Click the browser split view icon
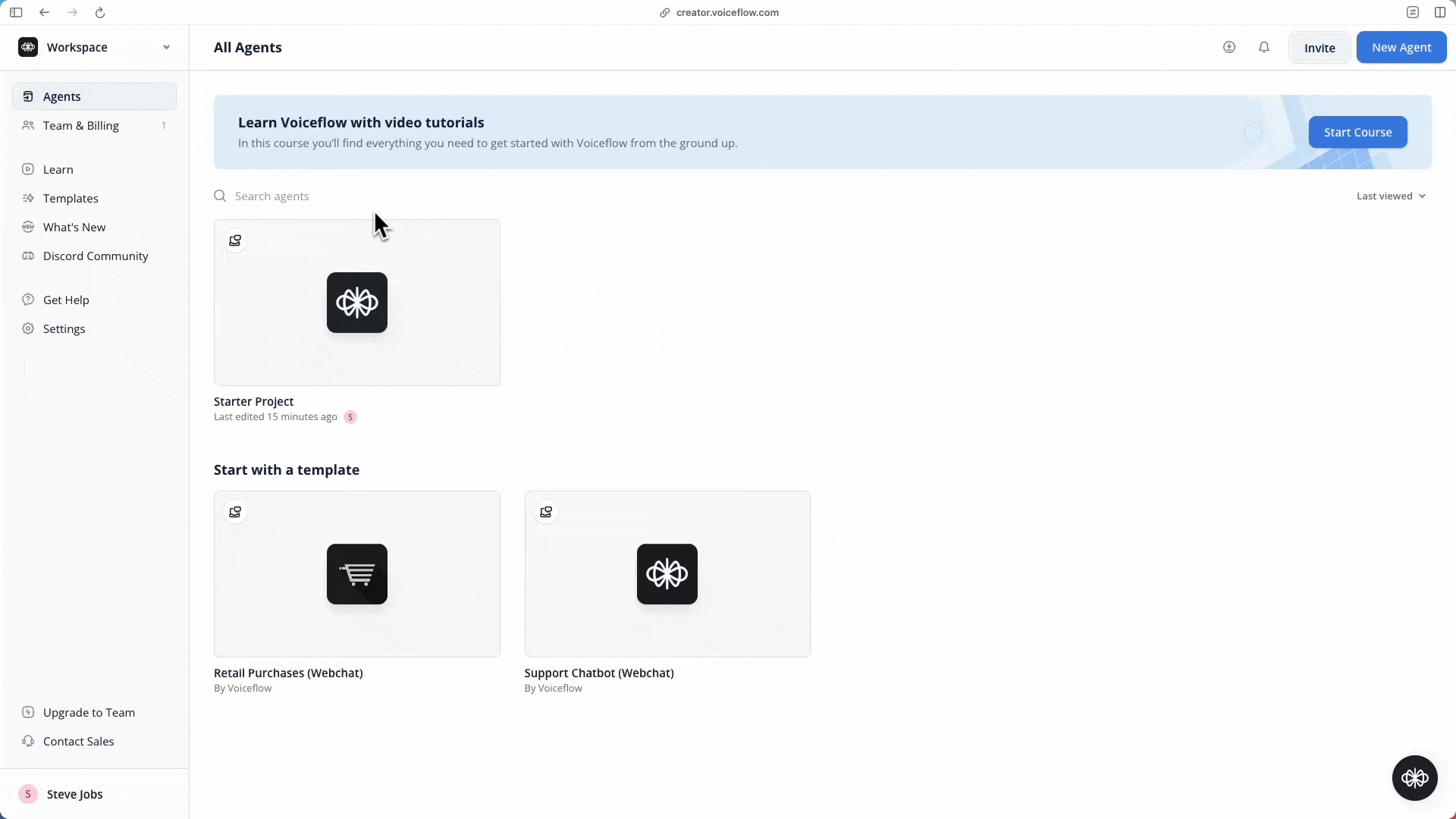The image size is (1456, 819). pos(1440,12)
